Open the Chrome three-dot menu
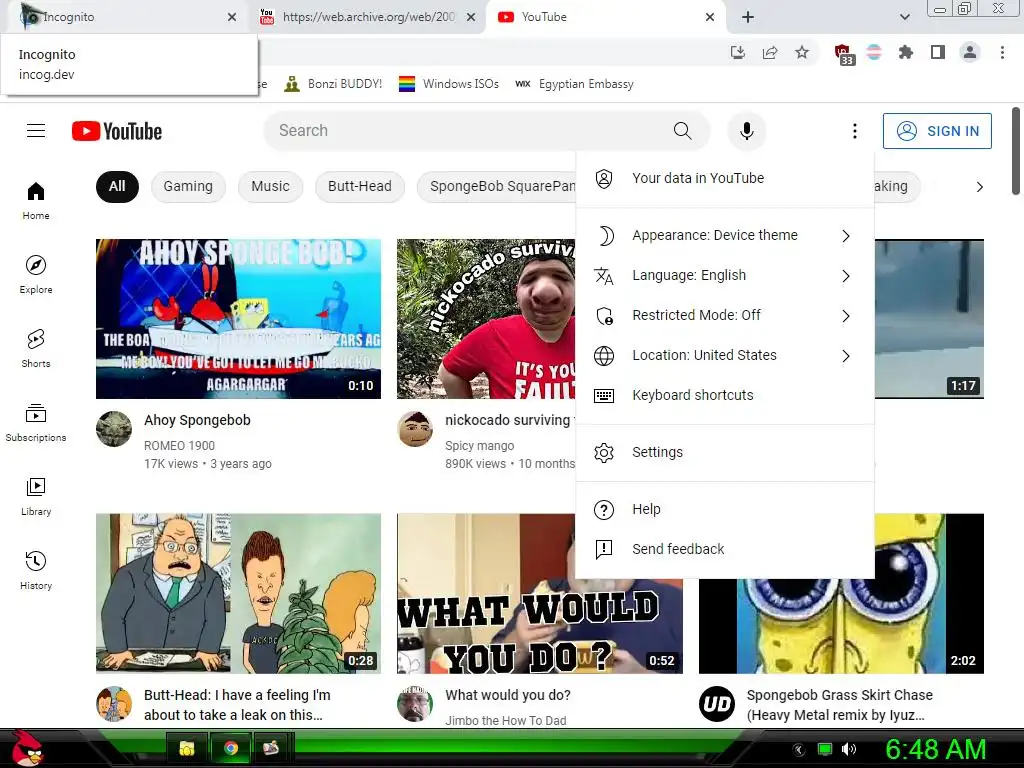 (1002, 52)
